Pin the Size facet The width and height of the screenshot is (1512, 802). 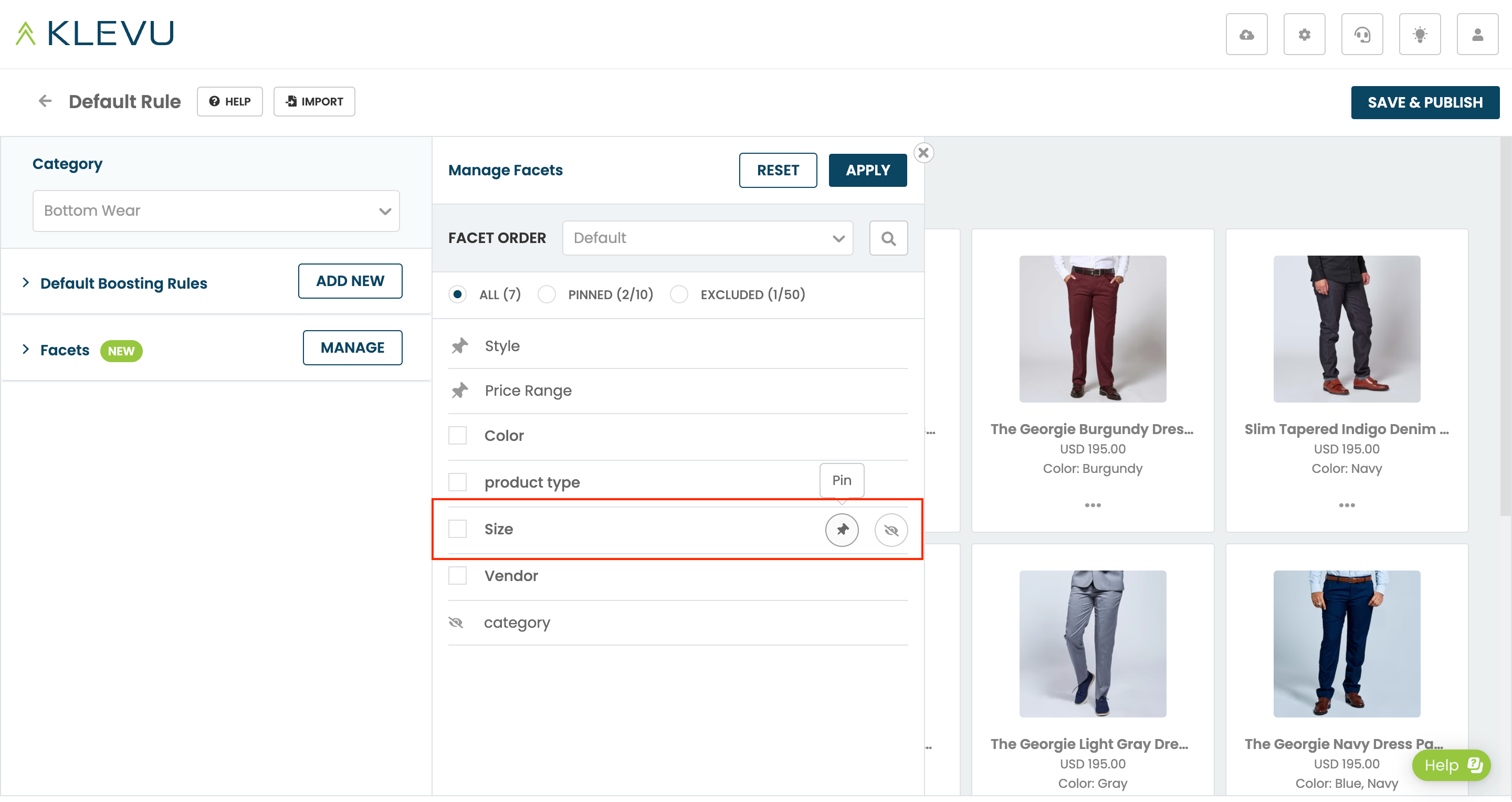point(842,530)
